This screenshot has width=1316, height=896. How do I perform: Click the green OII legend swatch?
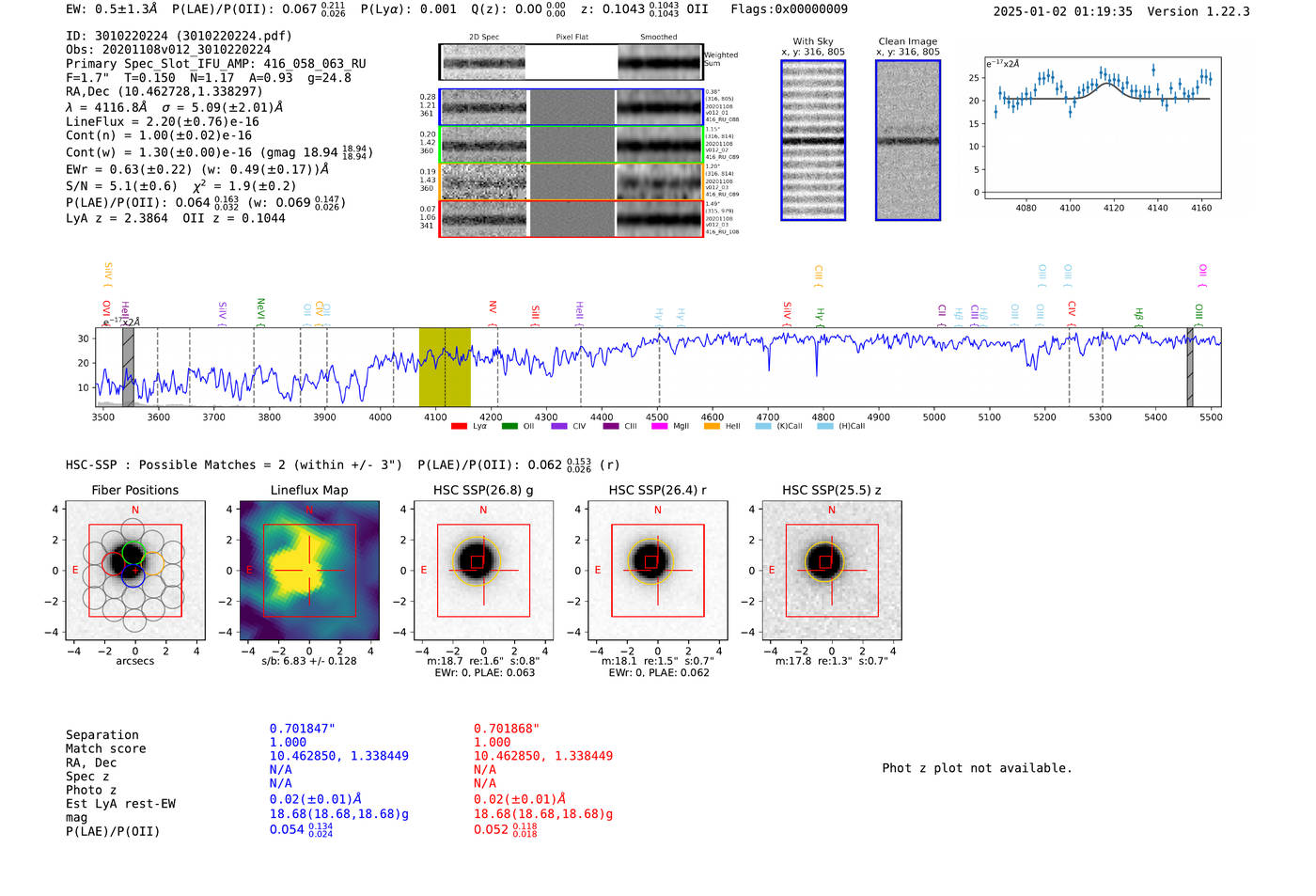[509, 426]
